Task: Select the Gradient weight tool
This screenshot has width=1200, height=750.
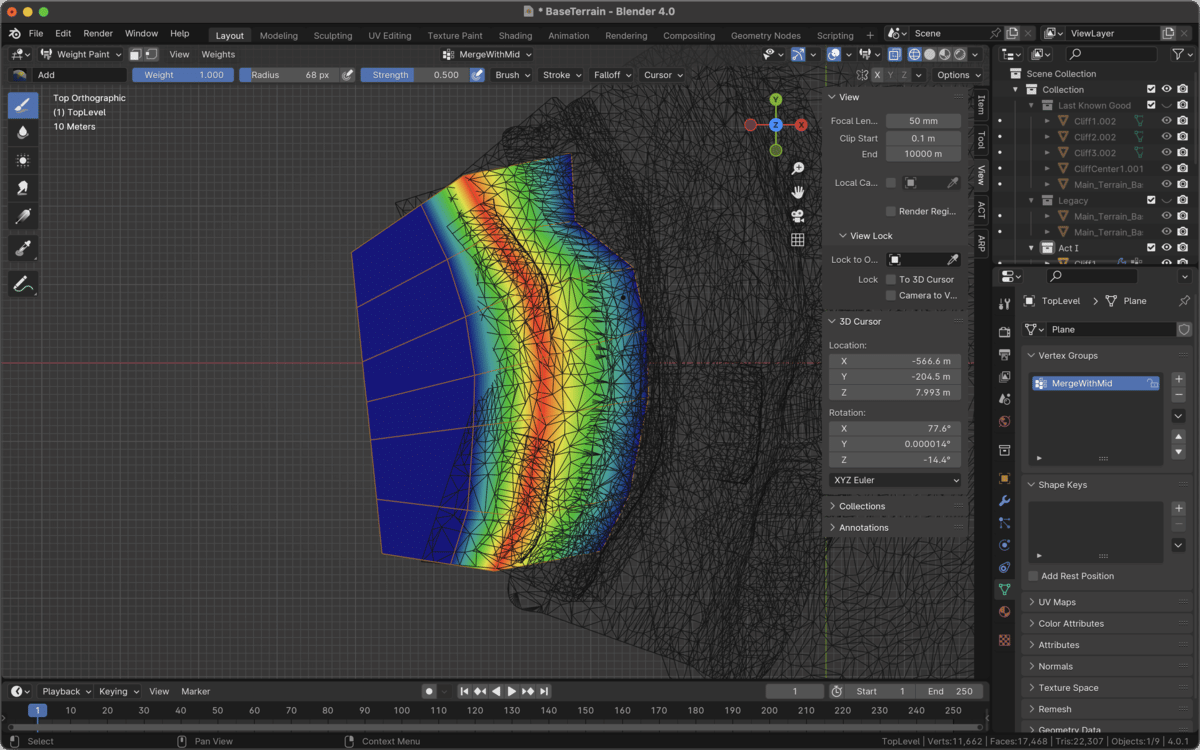Action: [x=23, y=216]
